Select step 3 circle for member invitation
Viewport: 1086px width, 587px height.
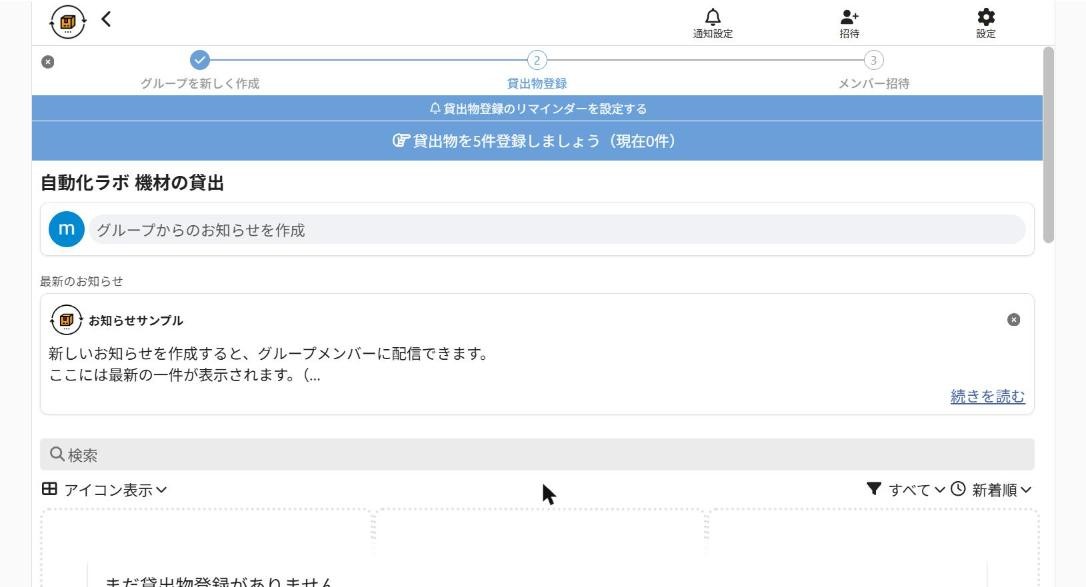873,60
